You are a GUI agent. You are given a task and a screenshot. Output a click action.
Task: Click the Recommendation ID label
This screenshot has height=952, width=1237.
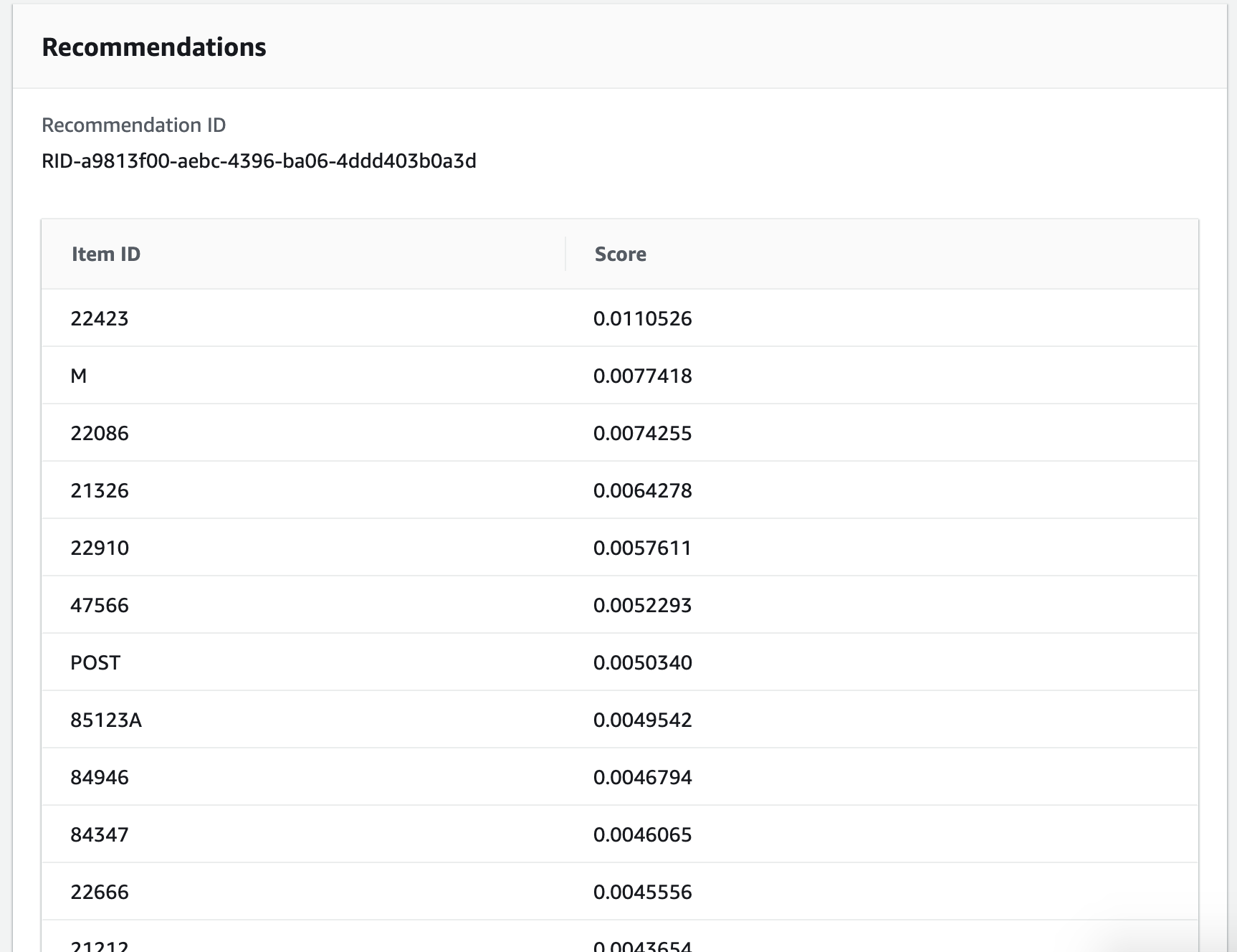pyautogui.click(x=134, y=125)
